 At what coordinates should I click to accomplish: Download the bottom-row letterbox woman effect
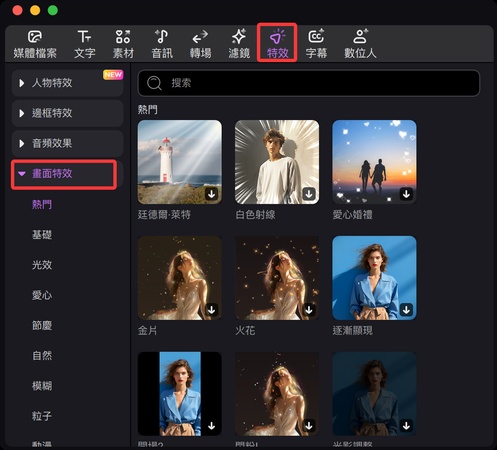[212, 426]
